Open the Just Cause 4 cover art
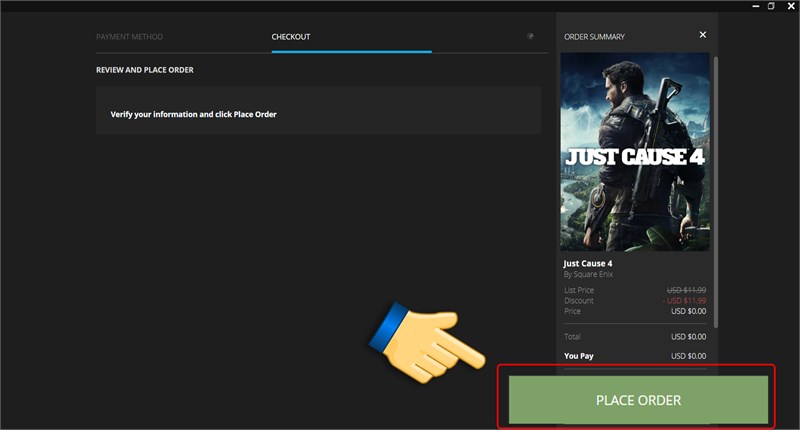 pos(635,151)
